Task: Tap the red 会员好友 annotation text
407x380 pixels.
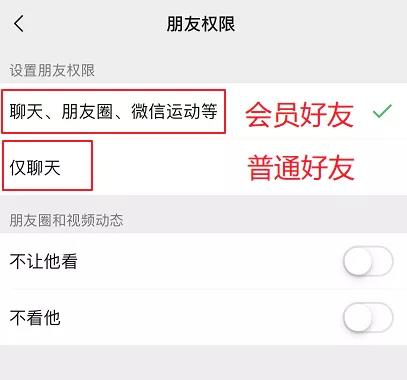Action: click(299, 114)
